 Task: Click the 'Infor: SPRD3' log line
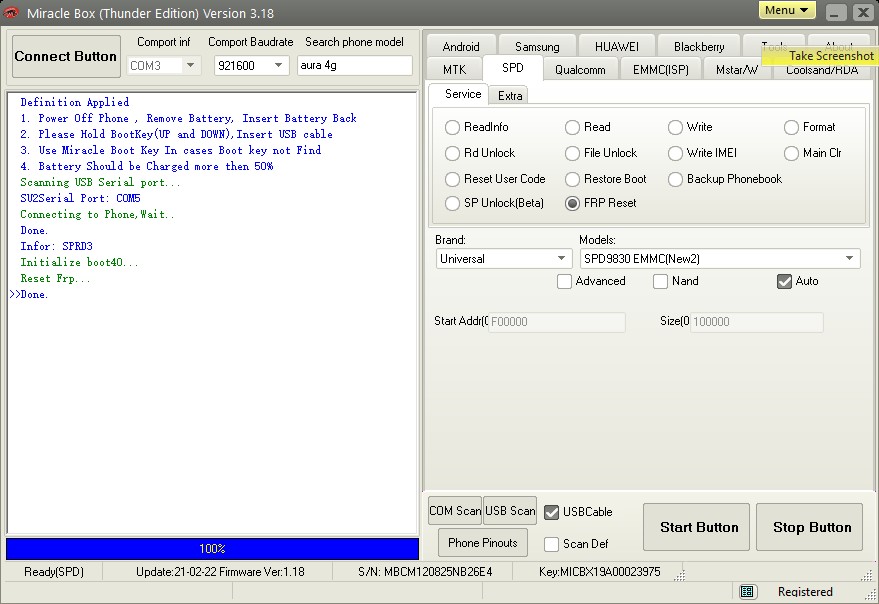[57, 247]
